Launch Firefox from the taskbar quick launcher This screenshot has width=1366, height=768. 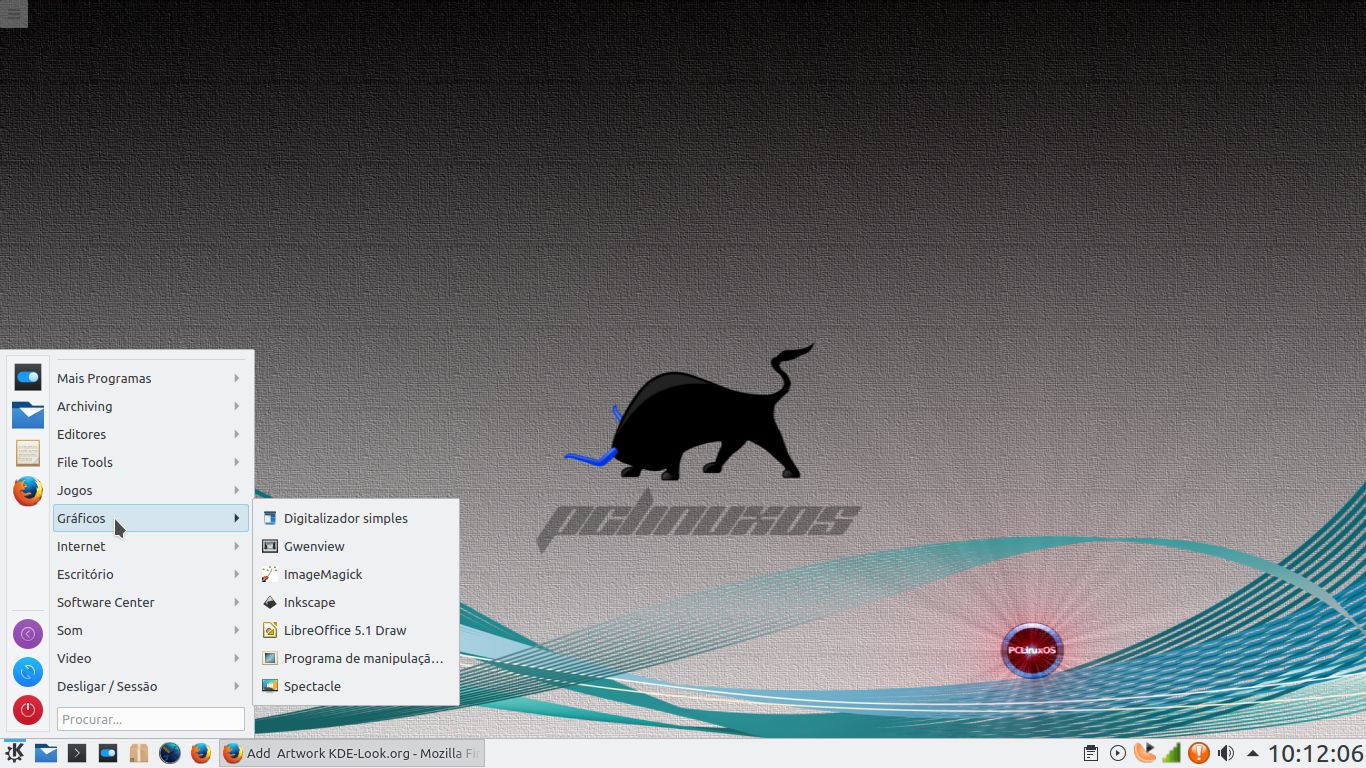(x=201, y=753)
